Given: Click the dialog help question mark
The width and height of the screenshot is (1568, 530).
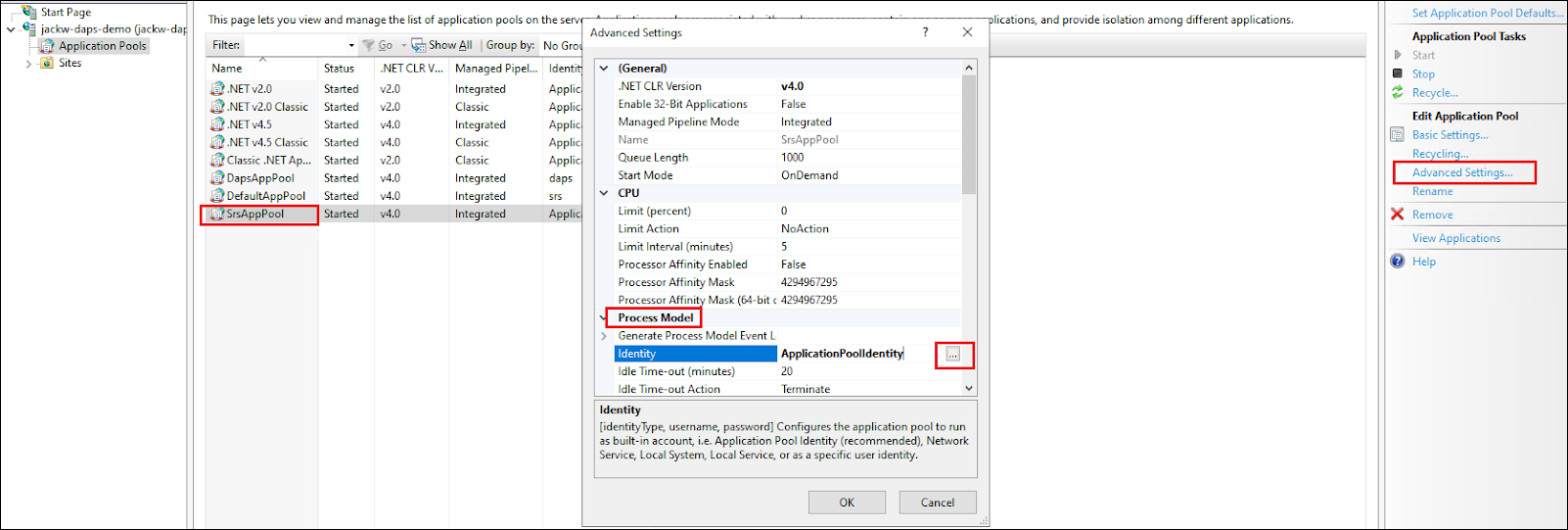Looking at the screenshot, I should [925, 32].
